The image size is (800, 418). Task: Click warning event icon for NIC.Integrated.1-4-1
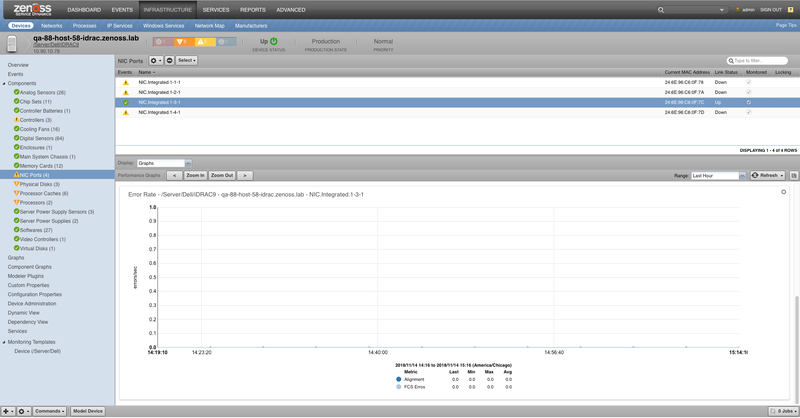[126, 113]
